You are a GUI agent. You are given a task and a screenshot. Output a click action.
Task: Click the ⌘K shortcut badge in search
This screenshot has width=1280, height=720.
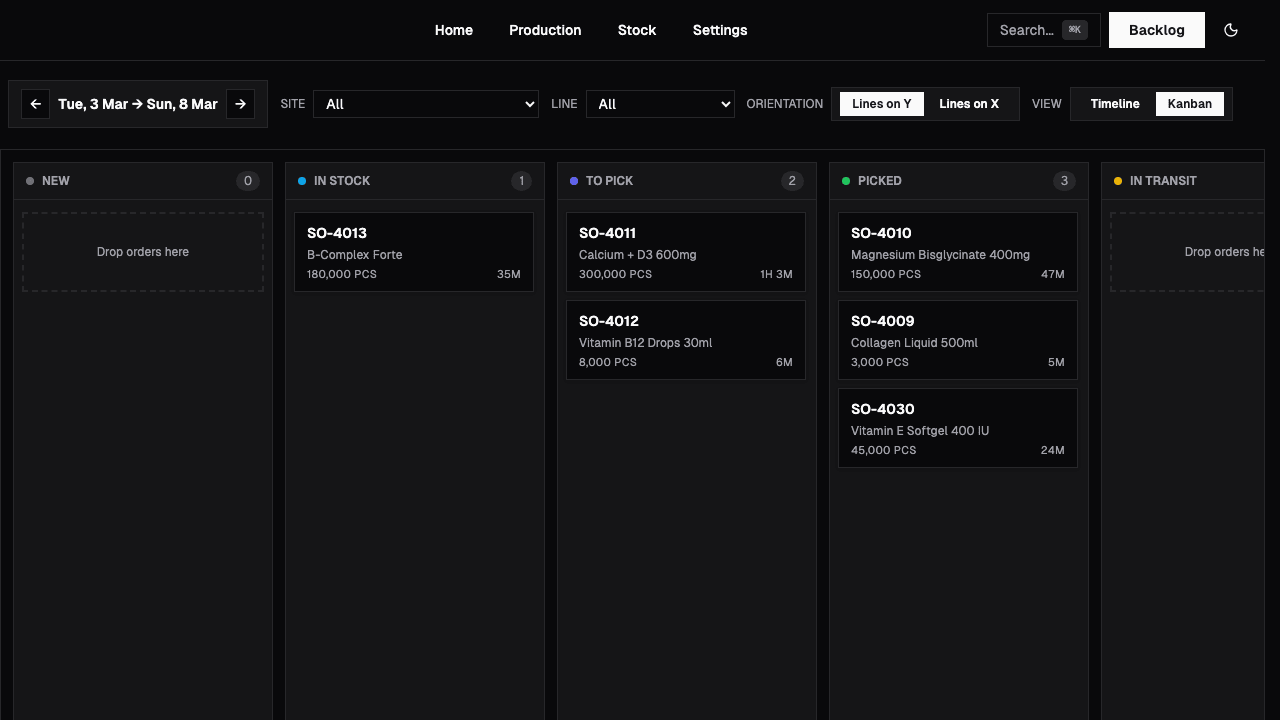tap(1075, 29)
